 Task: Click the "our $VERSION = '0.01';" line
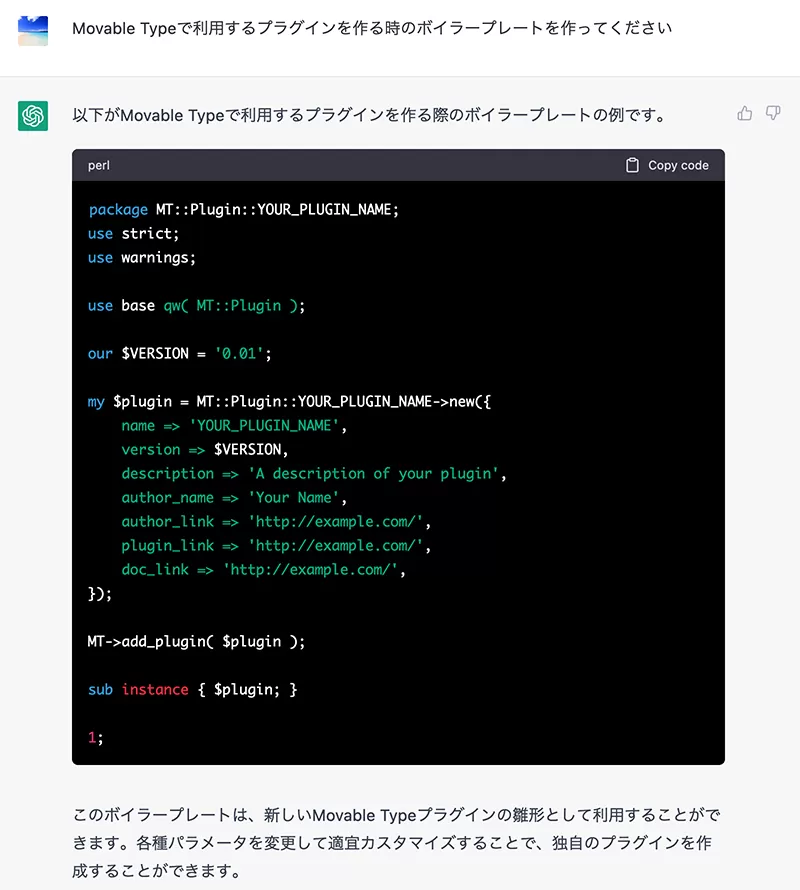[x=179, y=354]
